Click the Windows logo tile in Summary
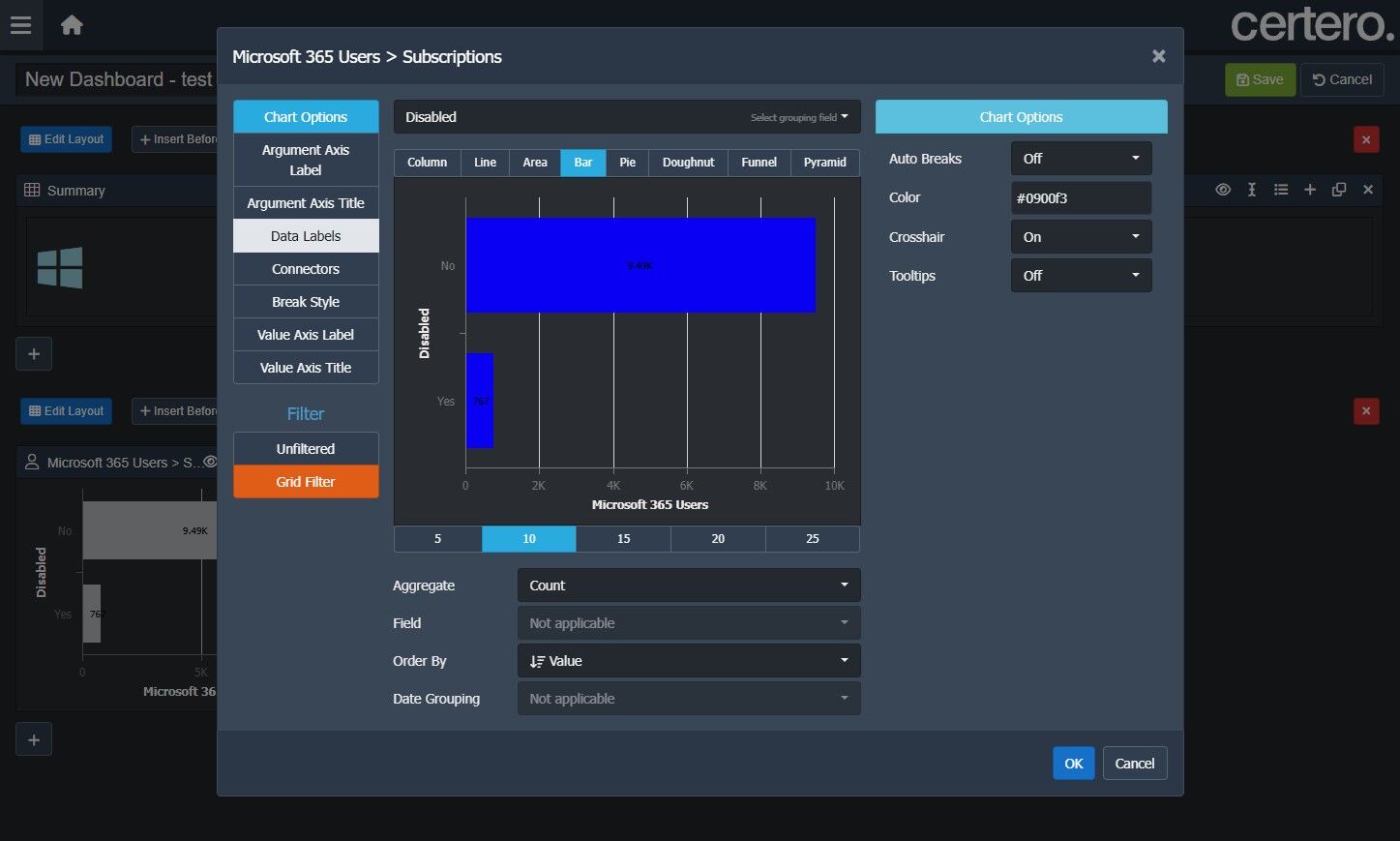 pos(60,267)
